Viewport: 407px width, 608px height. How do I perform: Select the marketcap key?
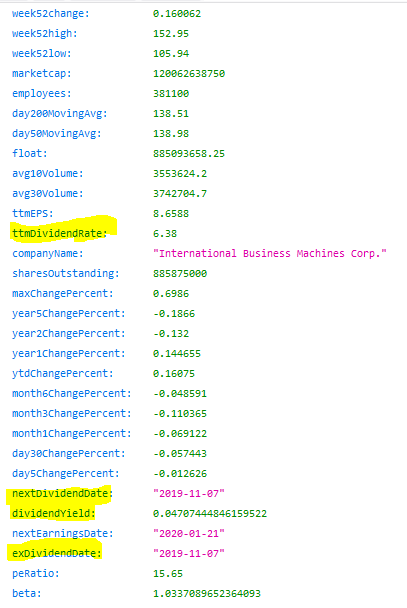(x=42, y=74)
